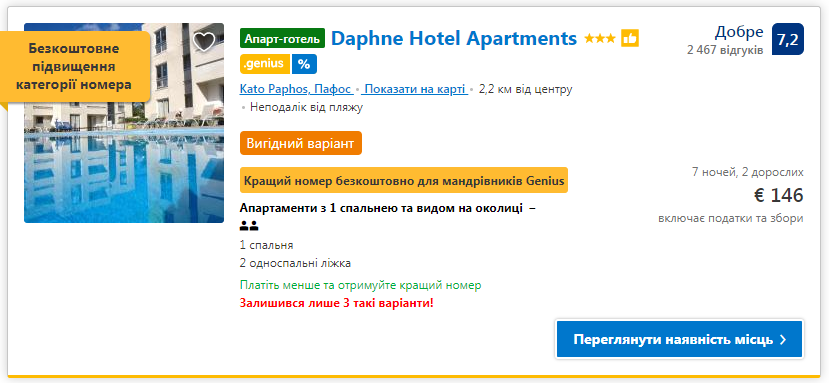Screen dimensions: 829x383
Task: Click the thumbs-up preferred partner icon
Action: click(630, 38)
